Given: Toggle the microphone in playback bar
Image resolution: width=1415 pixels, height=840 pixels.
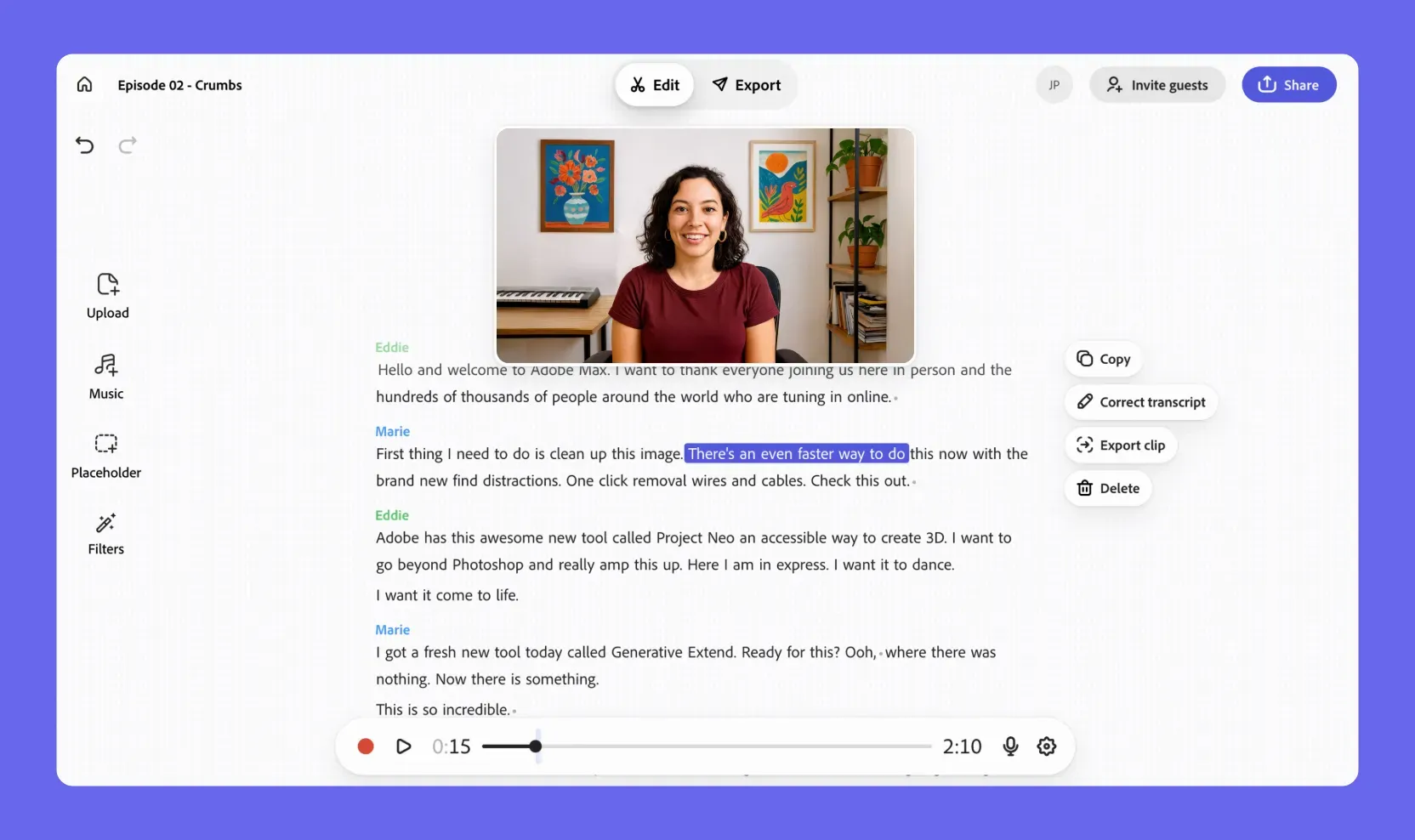Looking at the screenshot, I should click(x=1010, y=746).
